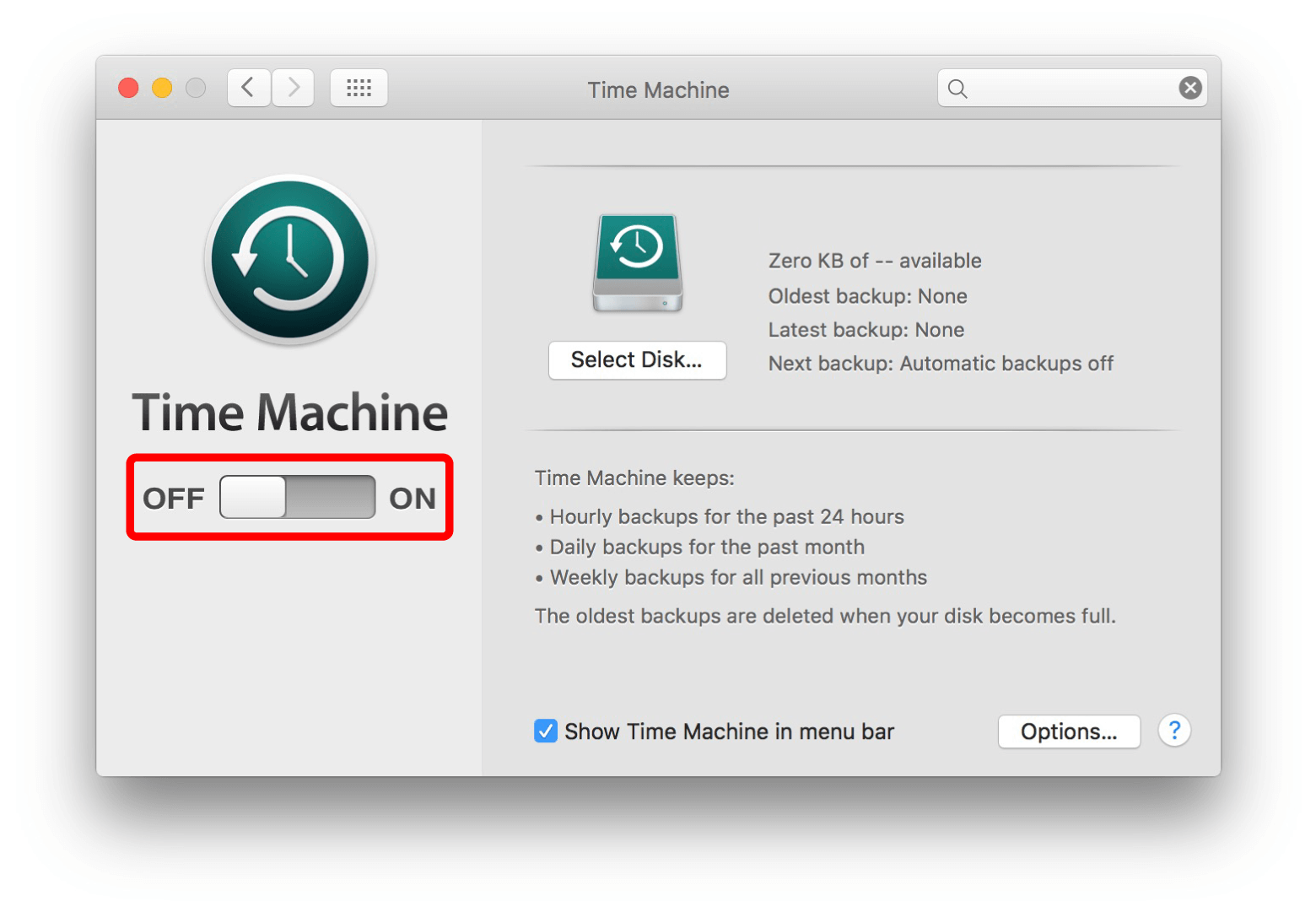Click 'Weekly backups for all previous months'
Image resolution: width=1316 pixels, height=912 pixels.
pos(738,577)
